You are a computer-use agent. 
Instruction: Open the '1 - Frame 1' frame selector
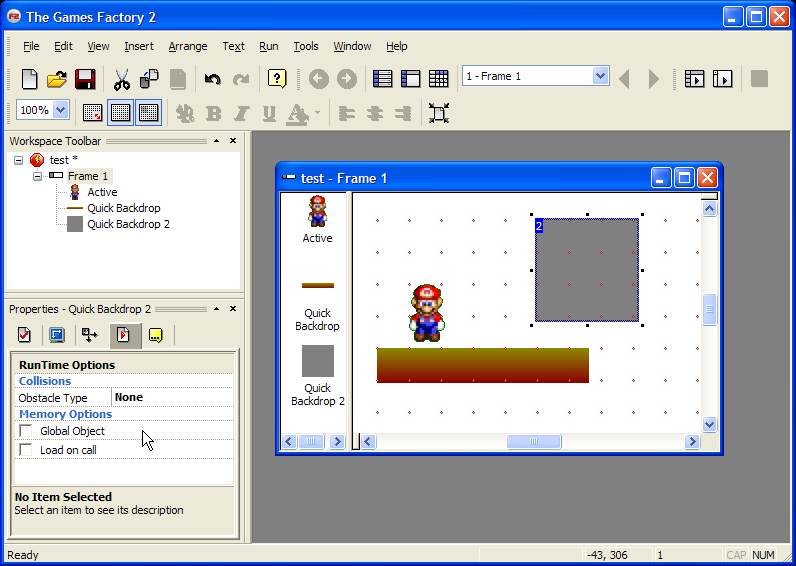[600, 76]
